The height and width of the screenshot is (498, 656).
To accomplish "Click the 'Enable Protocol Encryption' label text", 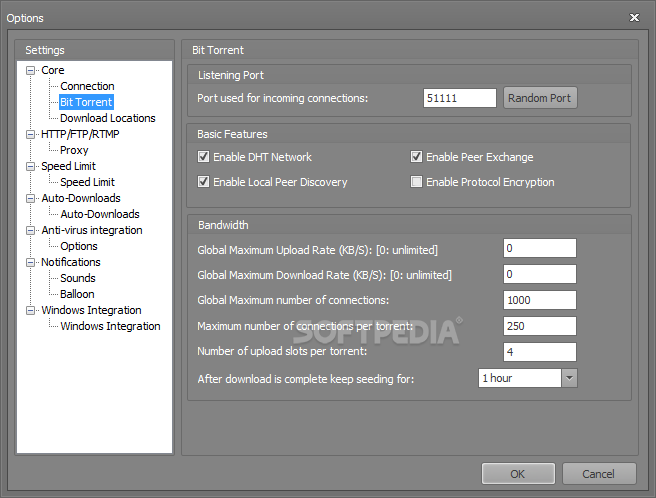I will 490,182.
